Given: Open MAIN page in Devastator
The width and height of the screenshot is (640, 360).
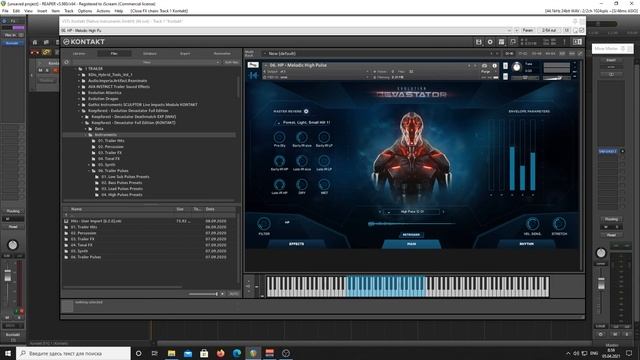Looking at the screenshot, I should click(x=411, y=244).
